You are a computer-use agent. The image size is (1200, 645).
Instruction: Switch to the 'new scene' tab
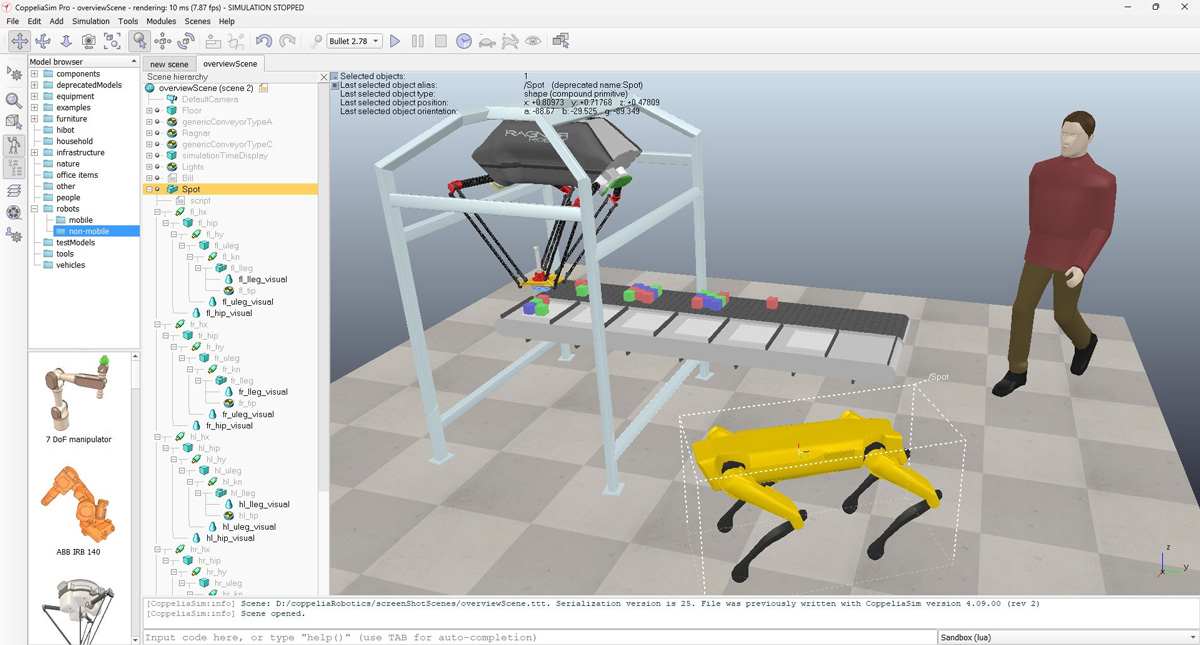(x=169, y=64)
